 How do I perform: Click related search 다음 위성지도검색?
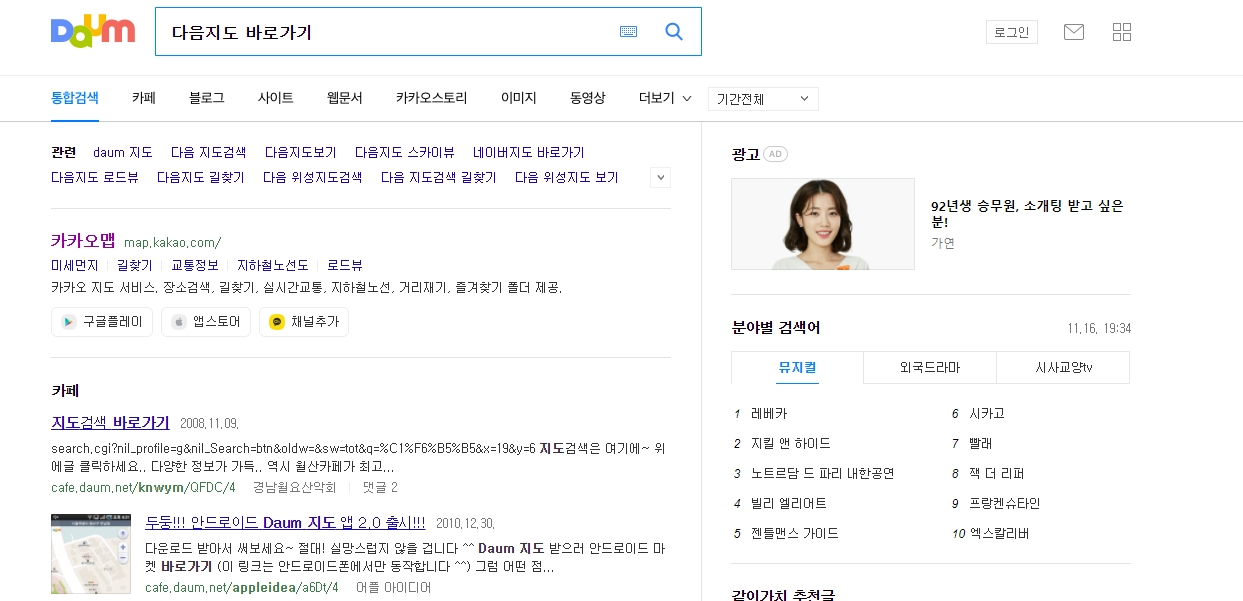(x=313, y=178)
